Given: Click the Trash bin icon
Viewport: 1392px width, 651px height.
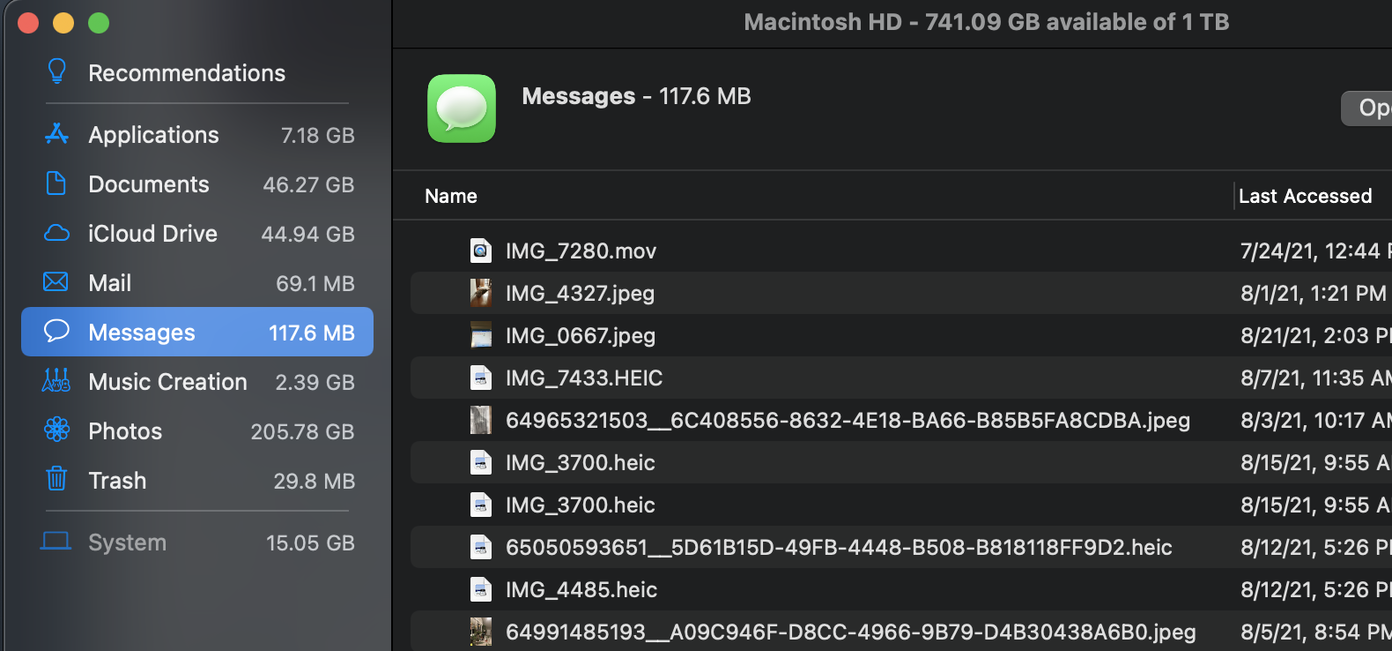Looking at the screenshot, I should click(x=57, y=479).
